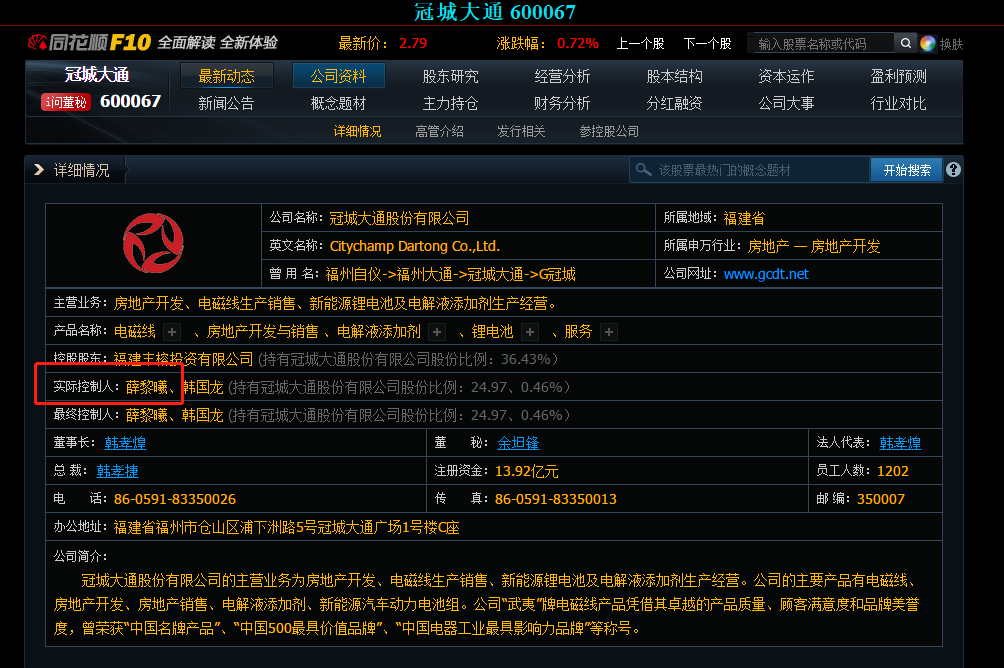Click the arrow icon beside 详细情况 heading
1004x668 pixels.
(38, 169)
